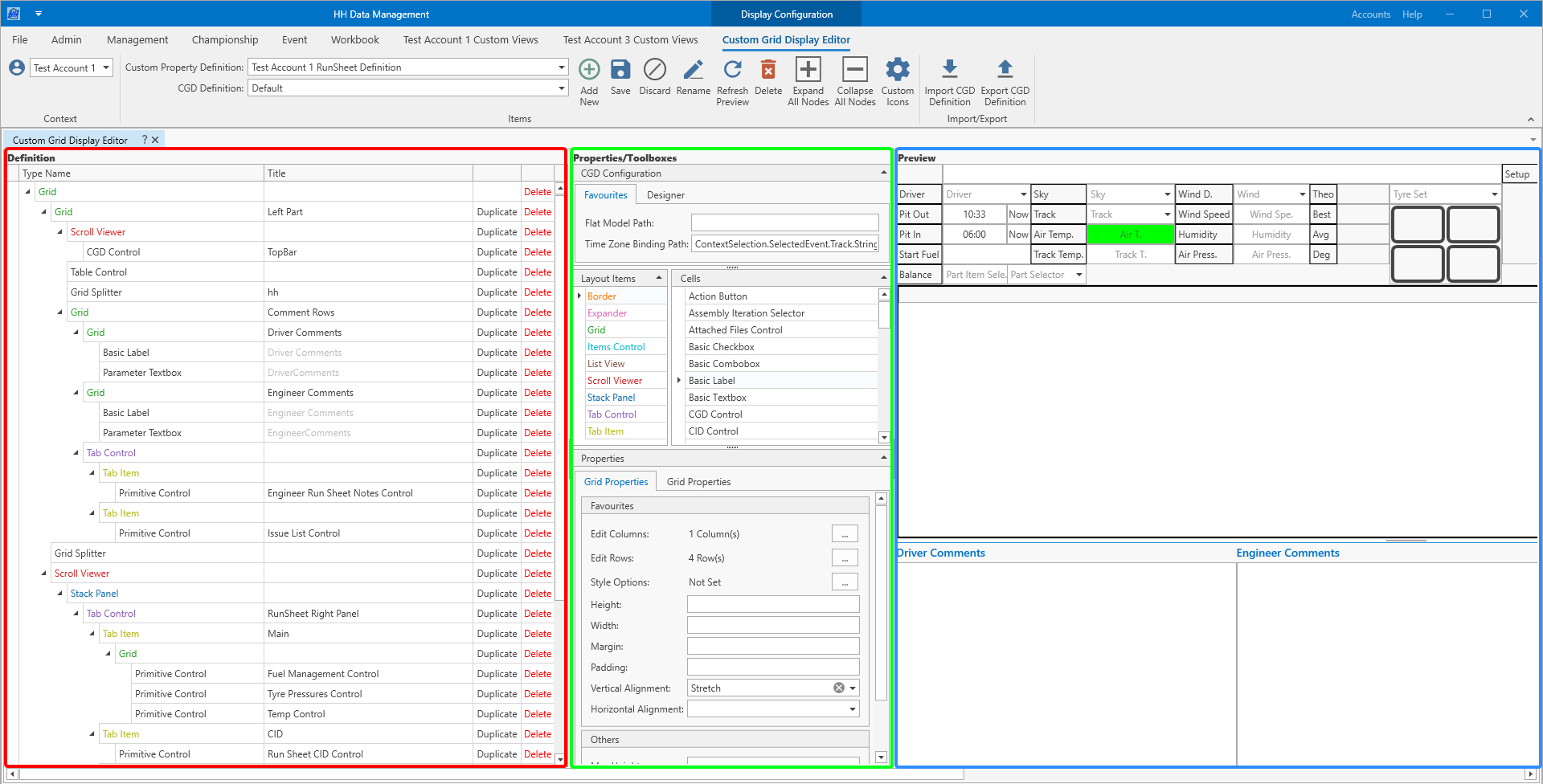1543x784 pixels.
Task: Save the current CGD definition
Action: pyautogui.click(x=620, y=71)
